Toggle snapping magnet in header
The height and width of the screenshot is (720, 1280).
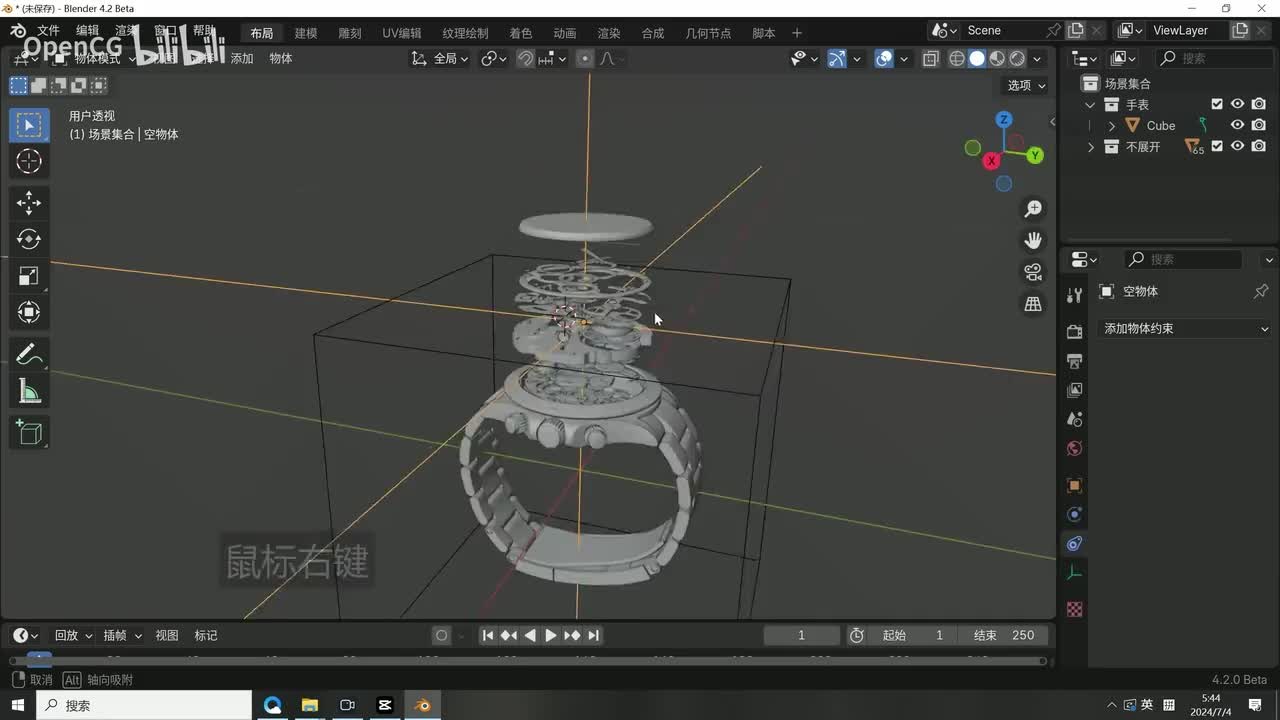tap(526, 59)
